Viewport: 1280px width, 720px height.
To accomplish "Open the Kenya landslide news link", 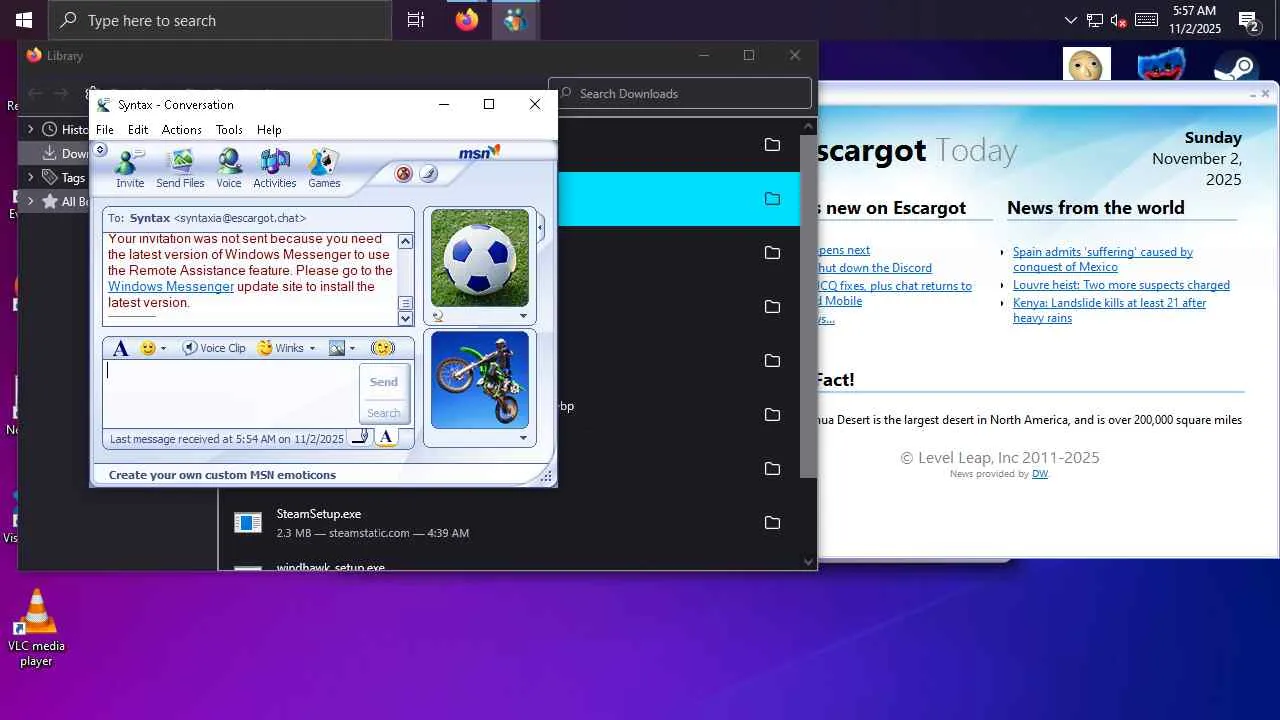I will tap(1110, 310).
